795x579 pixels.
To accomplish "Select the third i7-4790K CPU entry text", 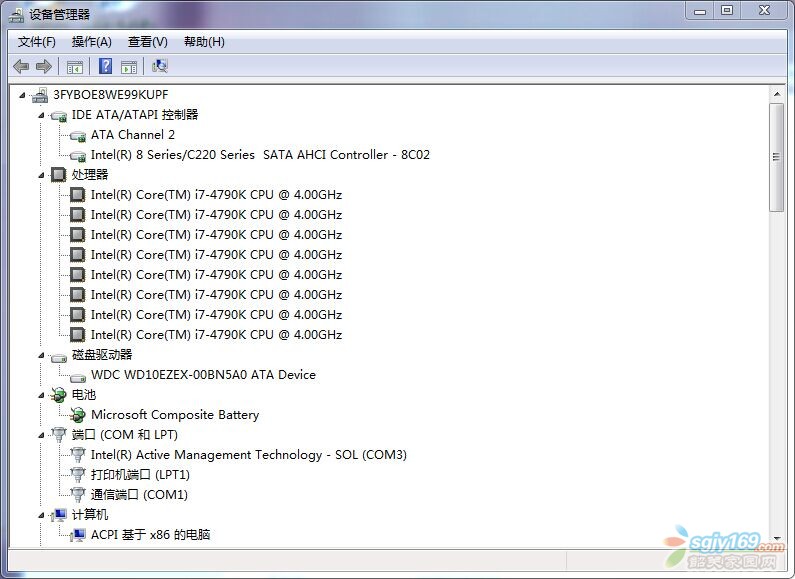I will (x=216, y=235).
